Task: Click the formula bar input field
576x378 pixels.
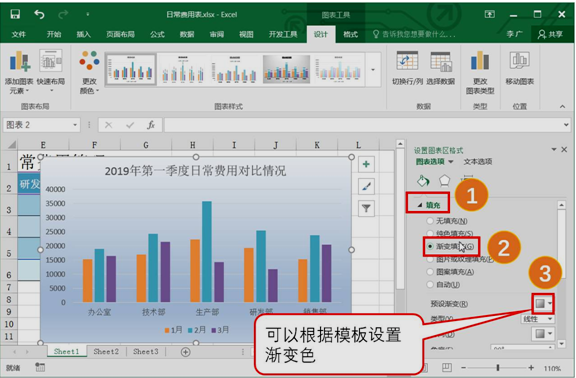Action: (363, 125)
